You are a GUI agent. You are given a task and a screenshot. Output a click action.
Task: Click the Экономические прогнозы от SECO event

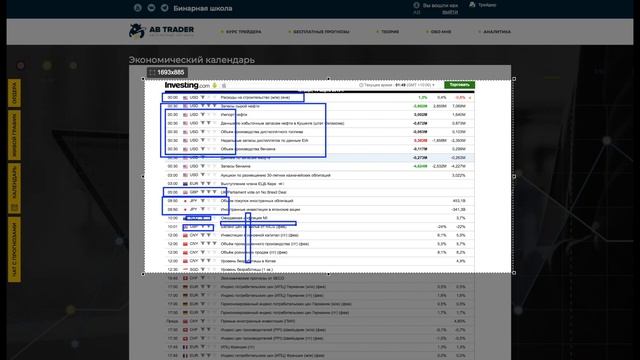point(252,278)
